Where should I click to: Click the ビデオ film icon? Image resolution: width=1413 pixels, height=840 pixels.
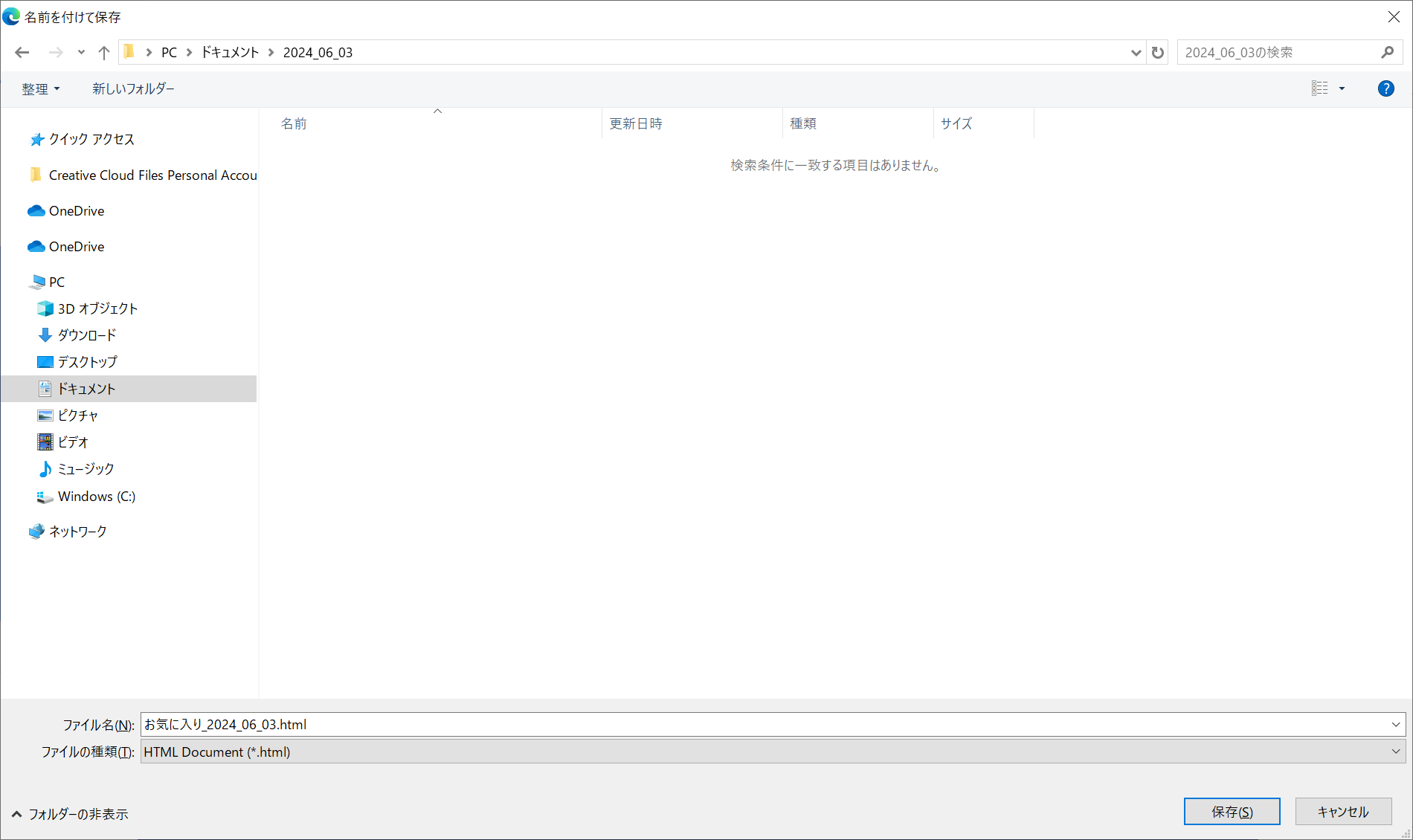point(45,442)
